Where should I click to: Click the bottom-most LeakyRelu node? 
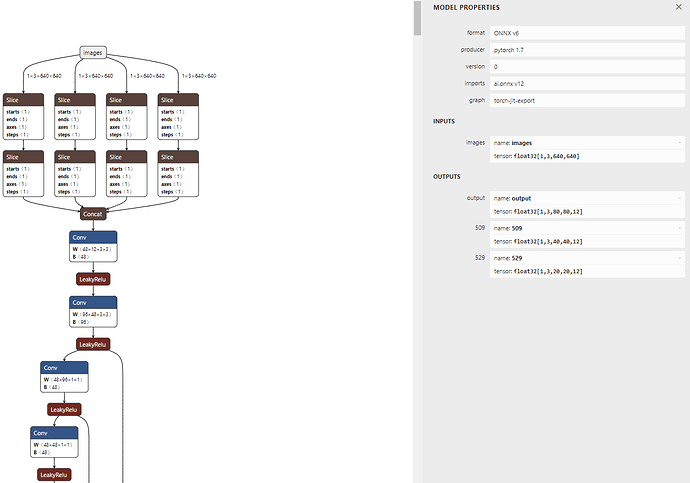[x=54, y=474]
